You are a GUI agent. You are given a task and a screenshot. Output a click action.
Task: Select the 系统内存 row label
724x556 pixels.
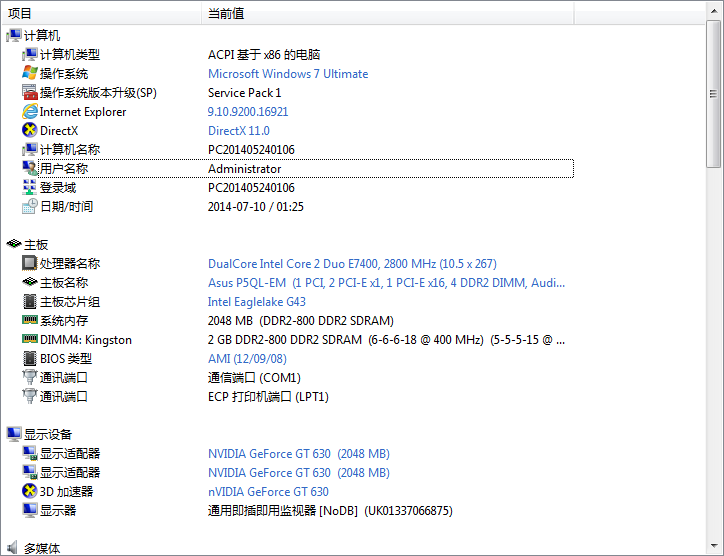(64, 320)
